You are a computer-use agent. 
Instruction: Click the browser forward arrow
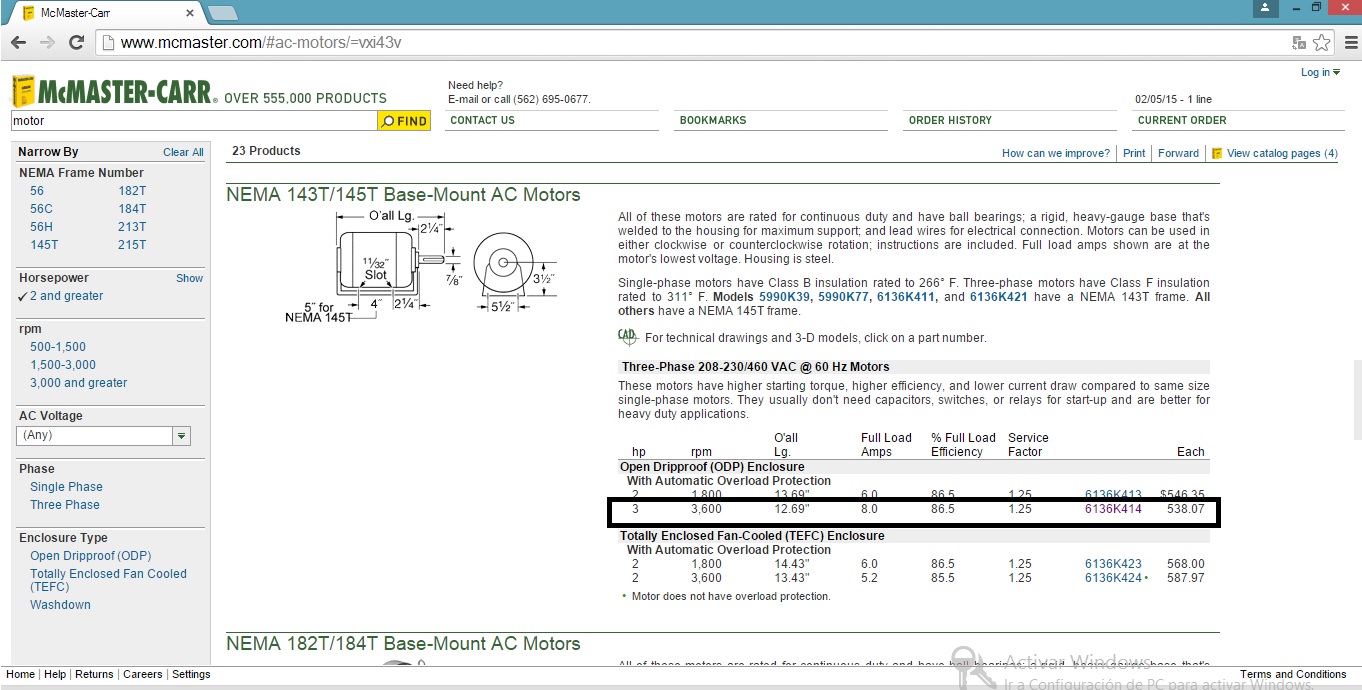[47, 43]
